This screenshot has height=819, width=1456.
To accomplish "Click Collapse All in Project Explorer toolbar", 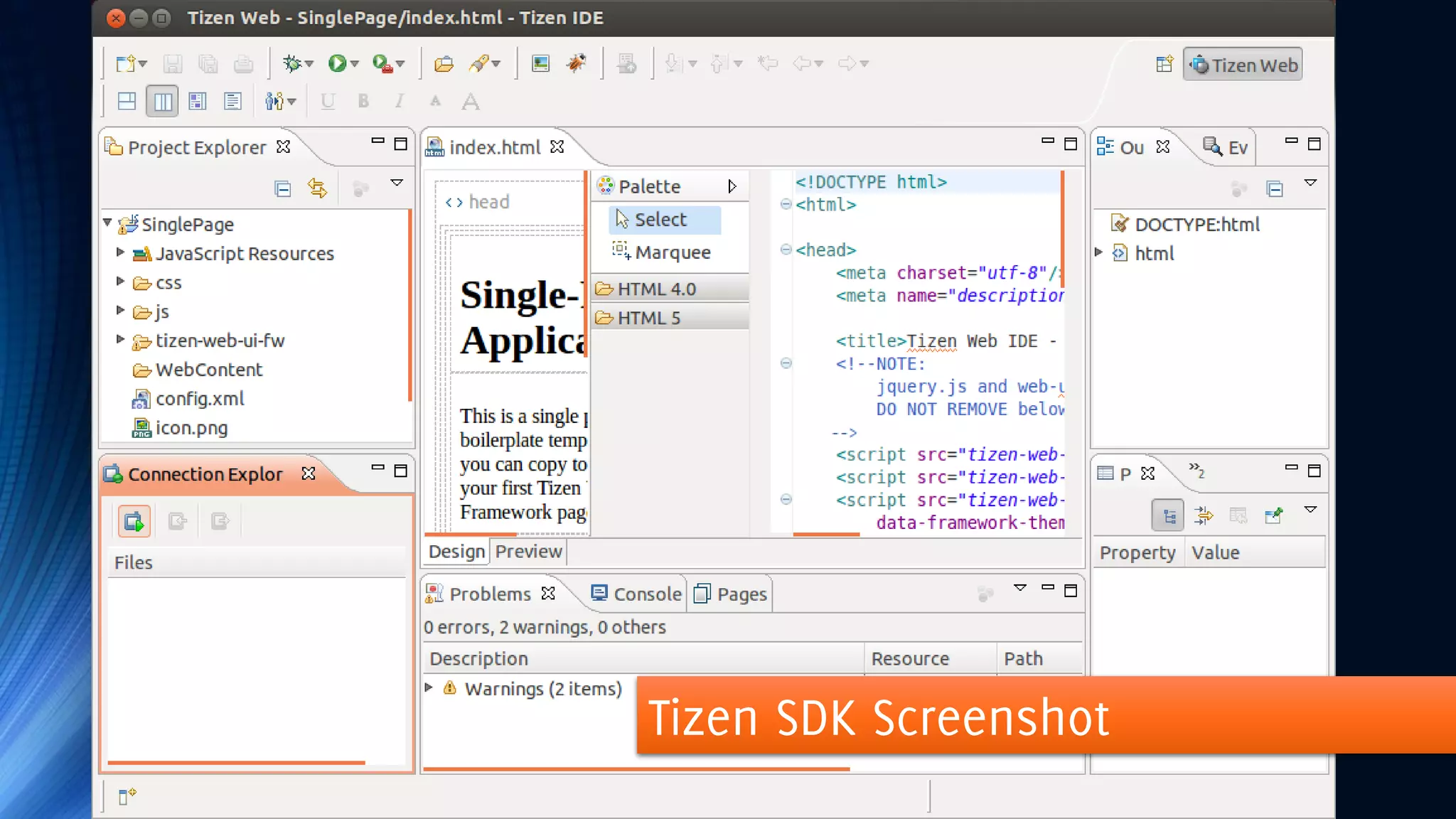I will (282, 188).
